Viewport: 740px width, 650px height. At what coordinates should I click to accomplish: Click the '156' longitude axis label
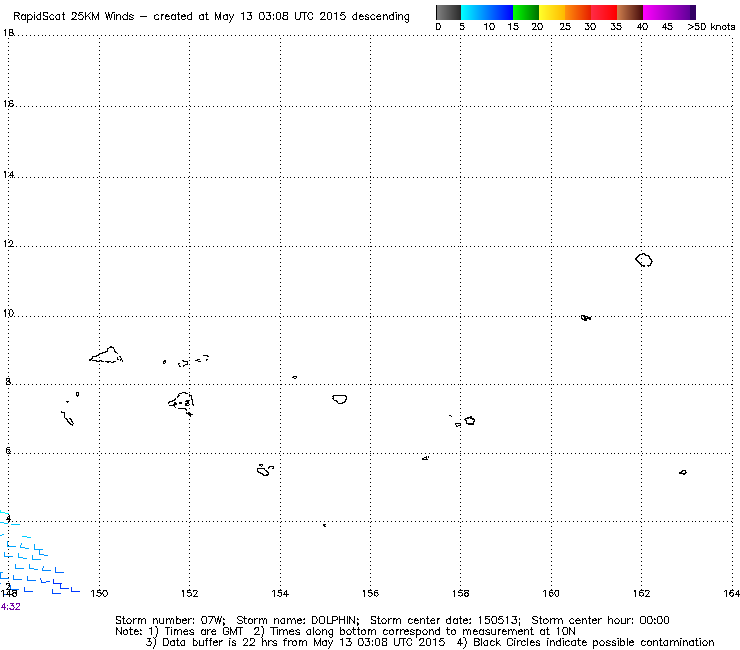tap(370, 593)
